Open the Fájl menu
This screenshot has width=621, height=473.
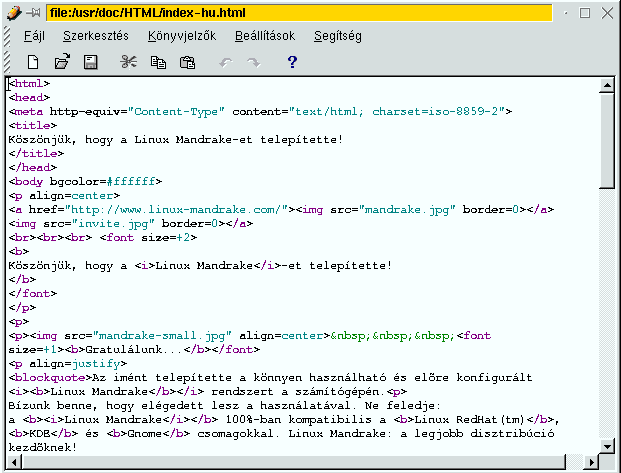pyautogui.click(x=34, y=36)
